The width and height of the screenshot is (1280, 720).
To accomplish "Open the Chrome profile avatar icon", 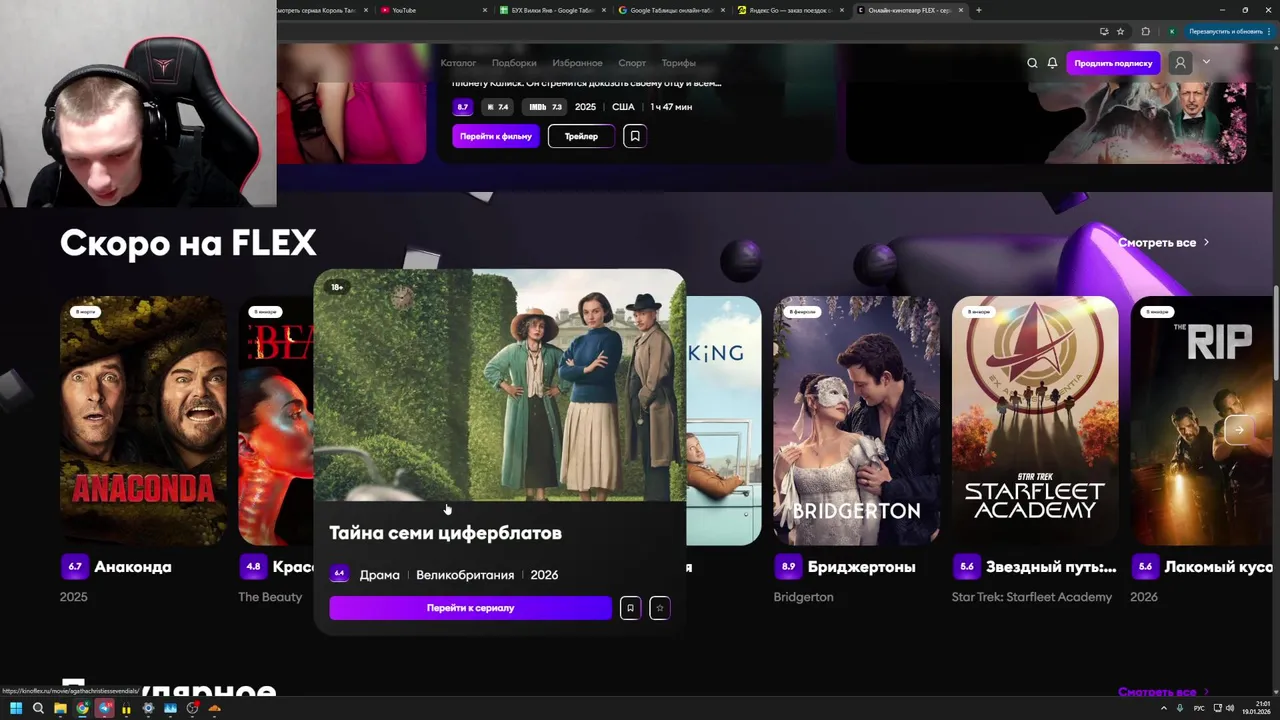I will (1172, 31).
